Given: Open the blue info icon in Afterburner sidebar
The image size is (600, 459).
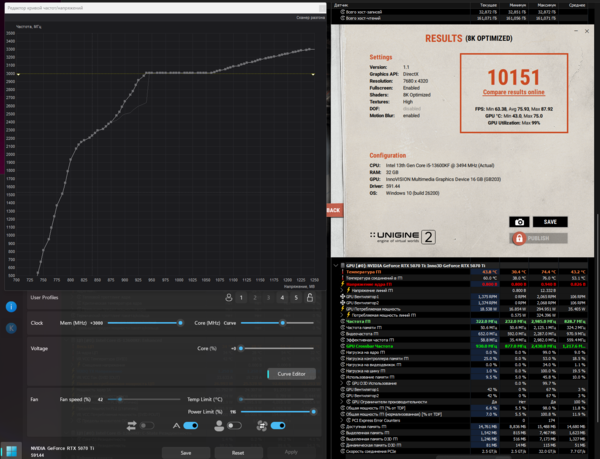Looking at the screenshot, I should pos(11,306).
